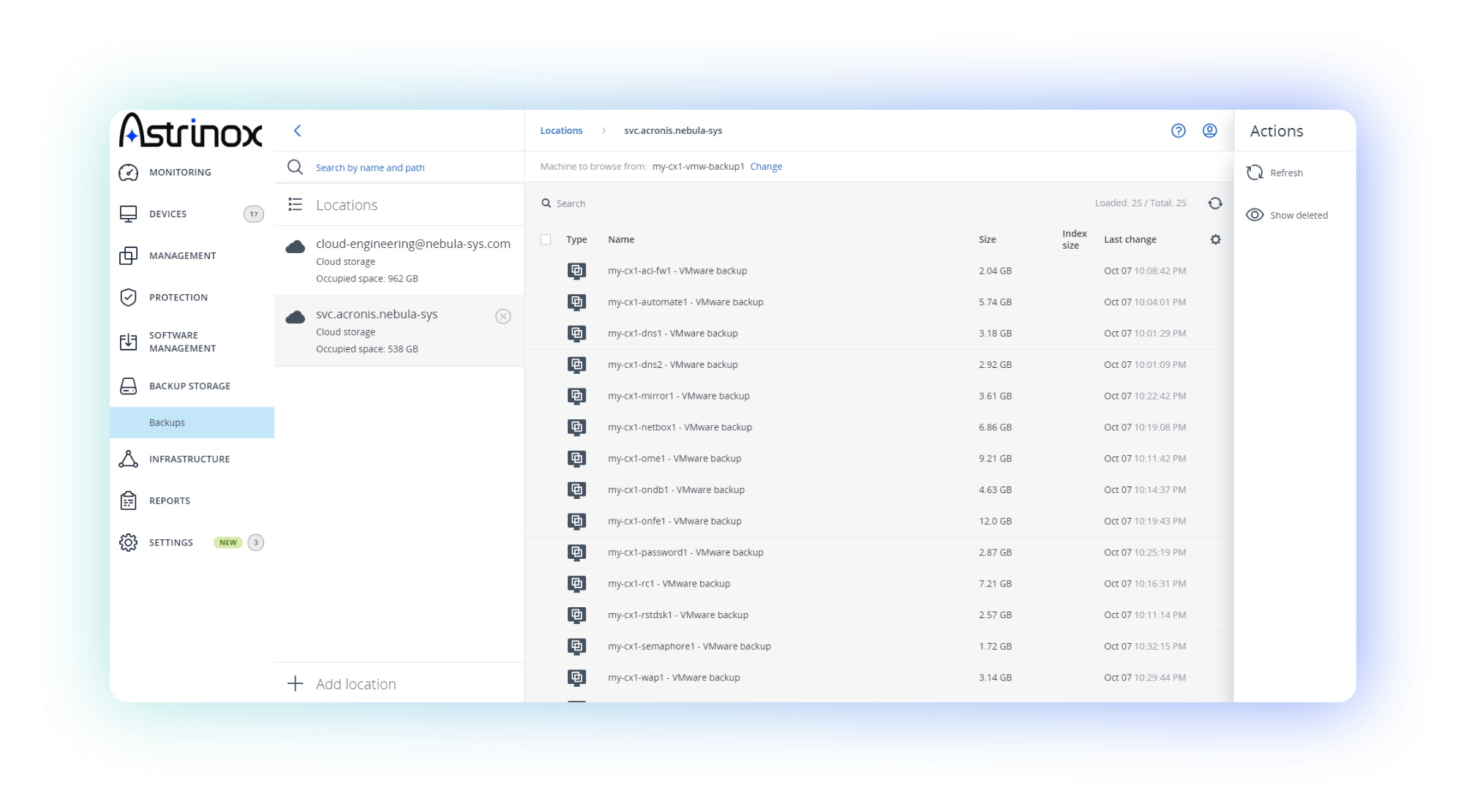1466x812 pixels.
Task: Click the help question mark icon
Action: [1178, 131]
